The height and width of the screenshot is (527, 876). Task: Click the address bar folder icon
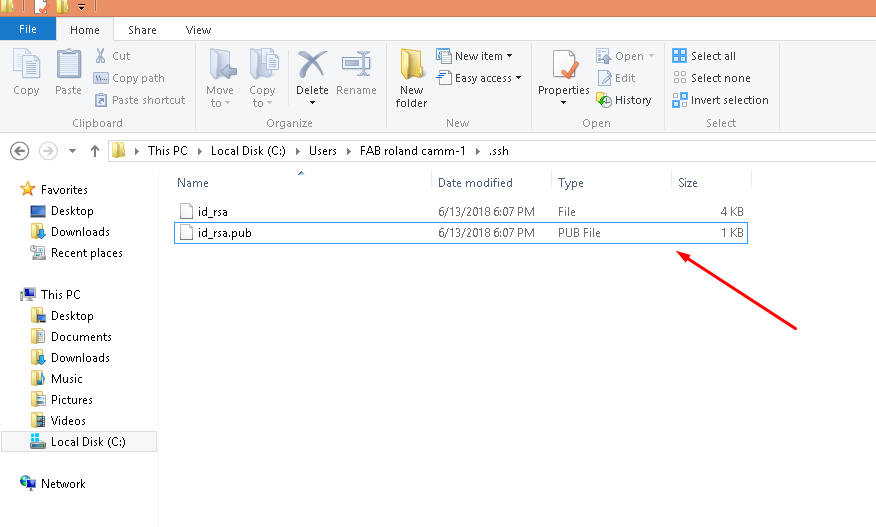pyautogui.click(x=118, y=151)
